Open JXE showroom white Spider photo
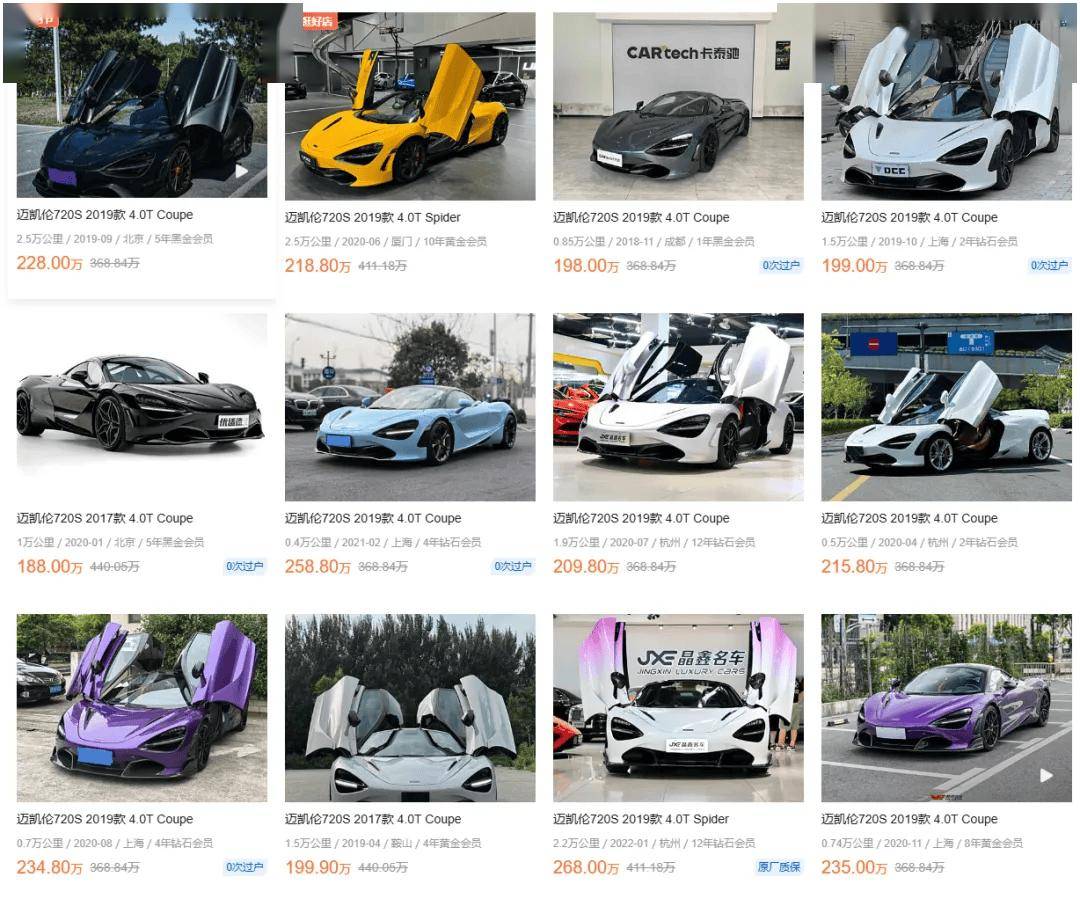Screen dimensions: 1080x899 678,708
